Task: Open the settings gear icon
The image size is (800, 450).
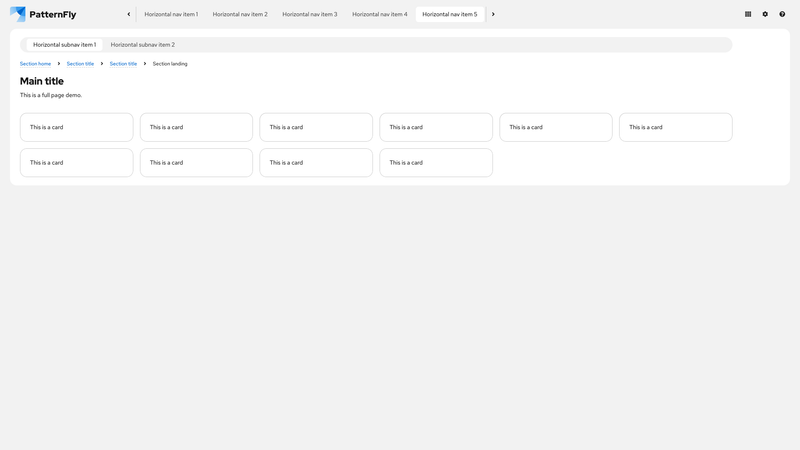Action: coord(765,14)
